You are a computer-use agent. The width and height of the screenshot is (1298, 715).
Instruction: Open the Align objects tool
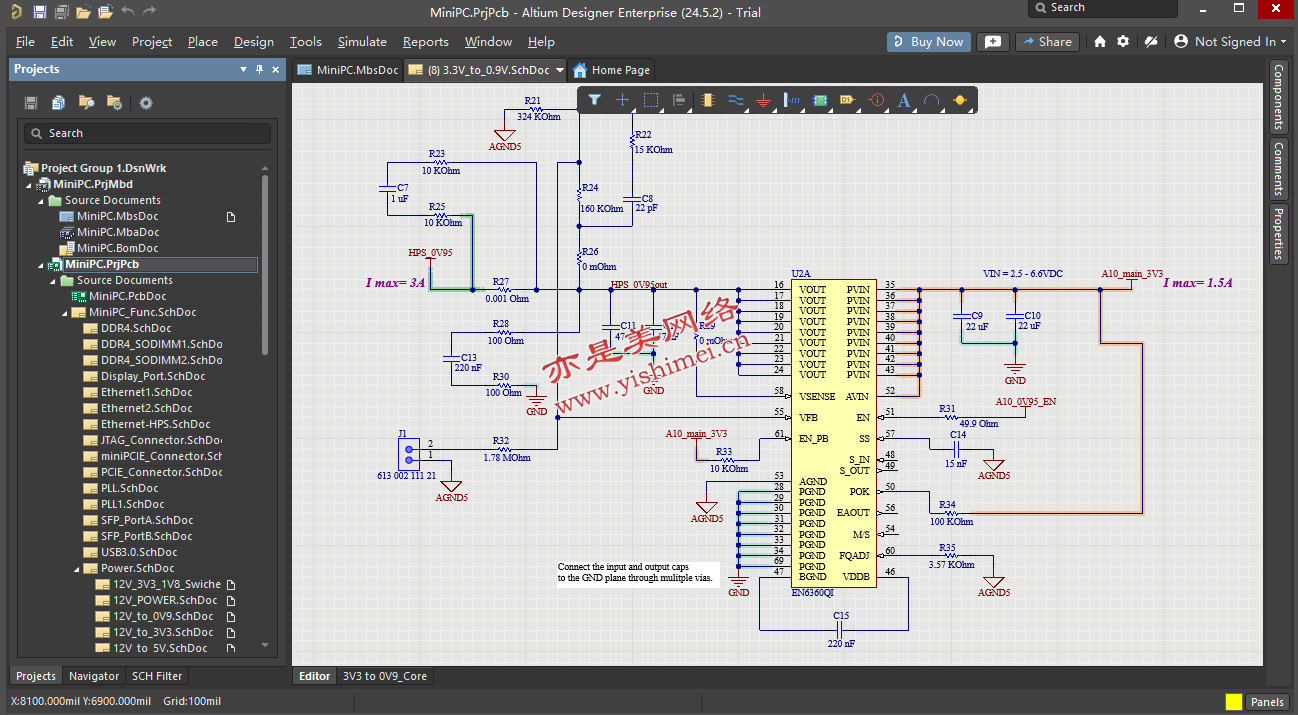coord(679,100)
